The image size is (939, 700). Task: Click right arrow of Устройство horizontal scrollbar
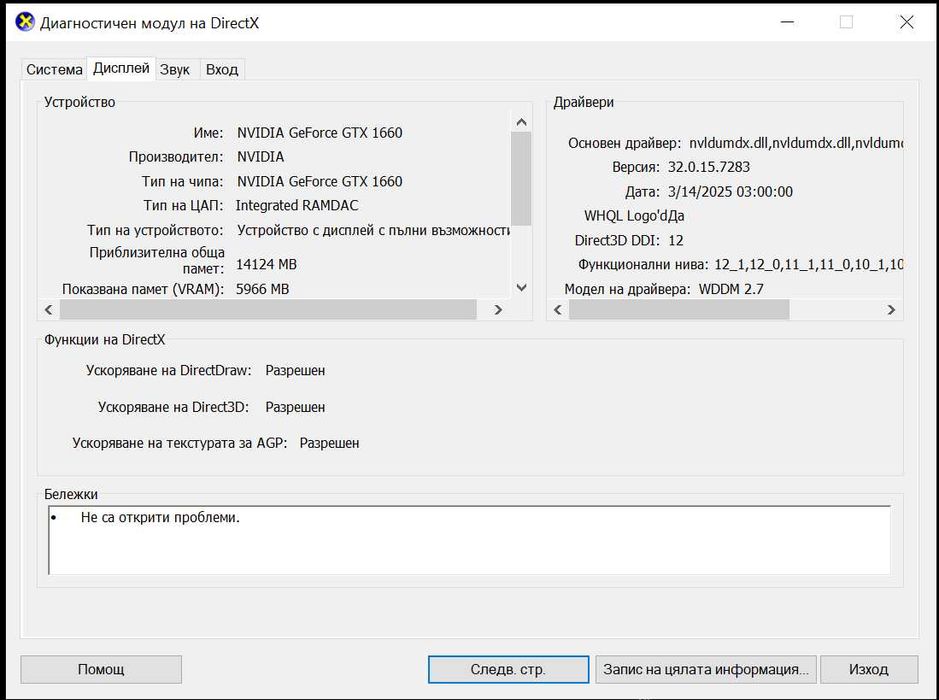(x=498, y=310)
